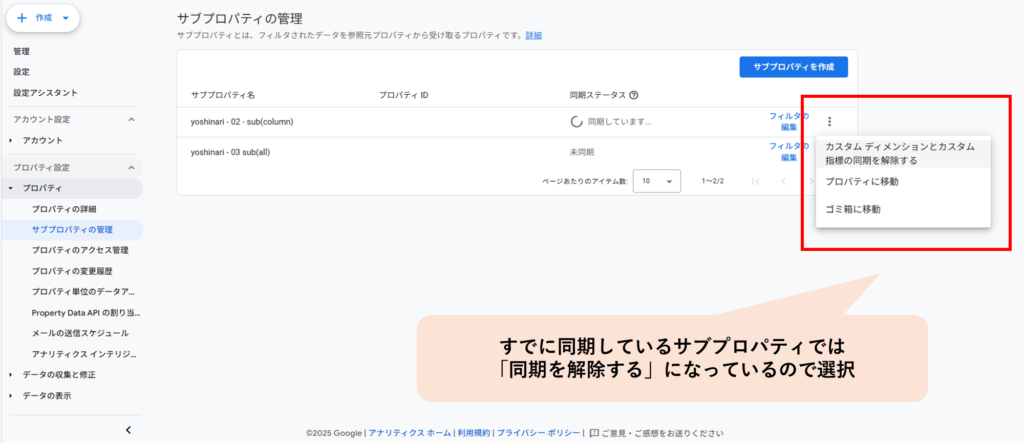The width and height of the screenshot is (1024, 443).
Task: Open the 作成 create dropdown button
Action: coord(42,18)
